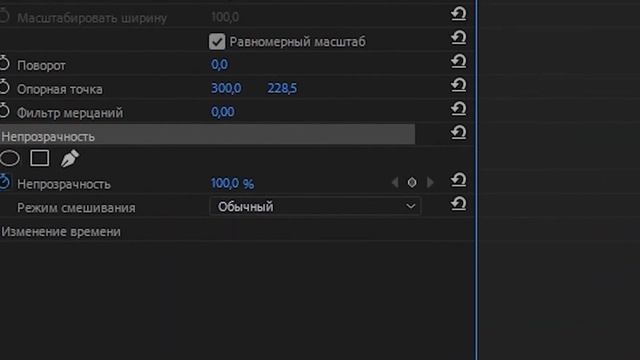This screenshot has height=360, width=640.
Task: Select the ellipse mask tool
Action: [x=9, y=158]
